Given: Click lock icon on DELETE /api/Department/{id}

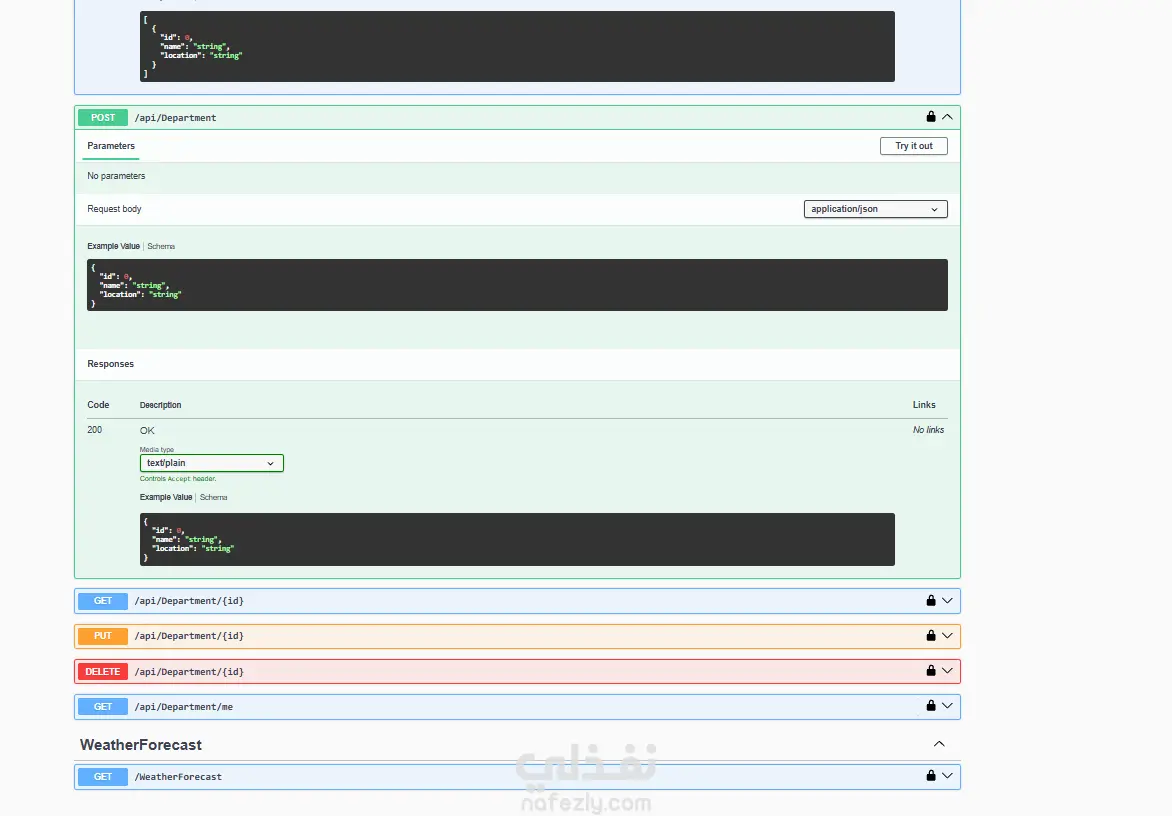Looking at the screenshot, I should pos(931,670).
